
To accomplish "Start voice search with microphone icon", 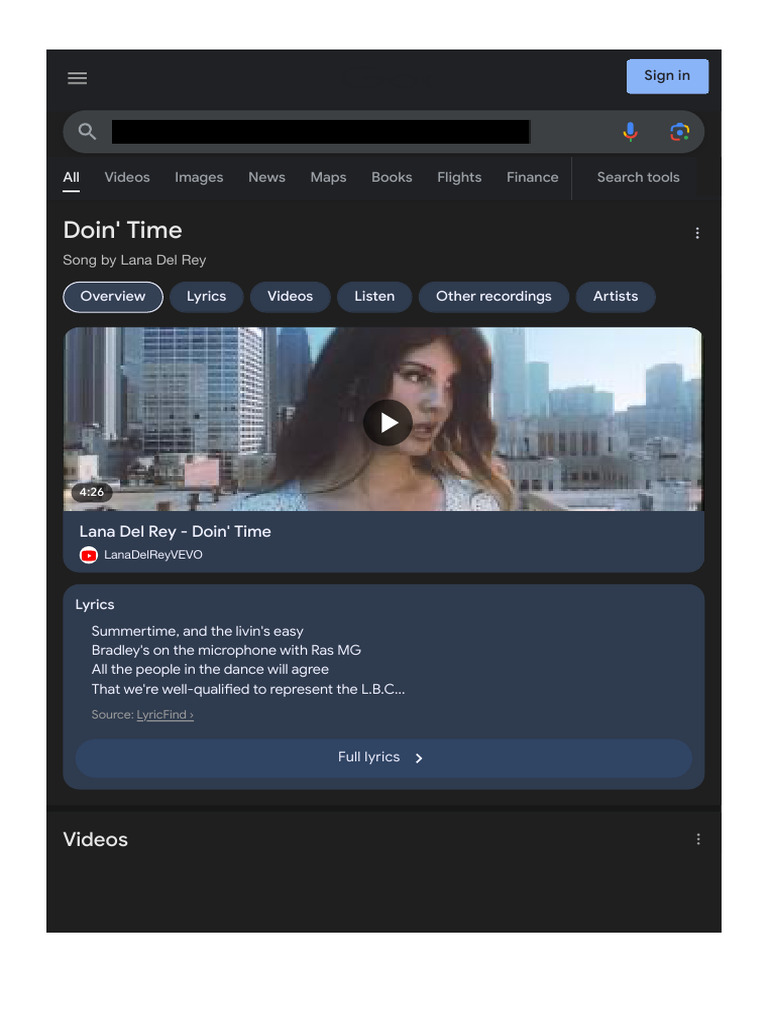I will point(630,132).
